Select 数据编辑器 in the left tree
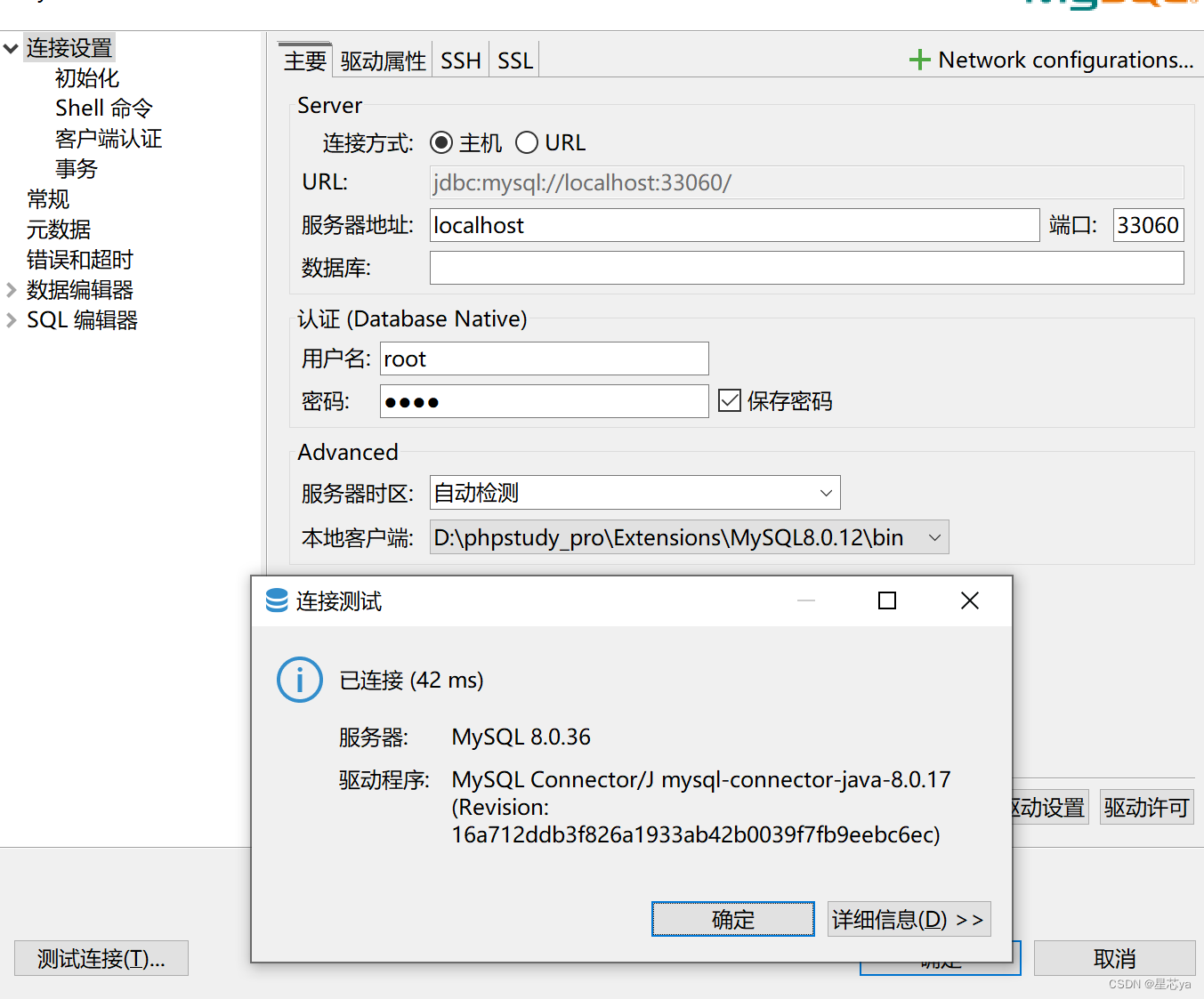 [x=80, y=290]
